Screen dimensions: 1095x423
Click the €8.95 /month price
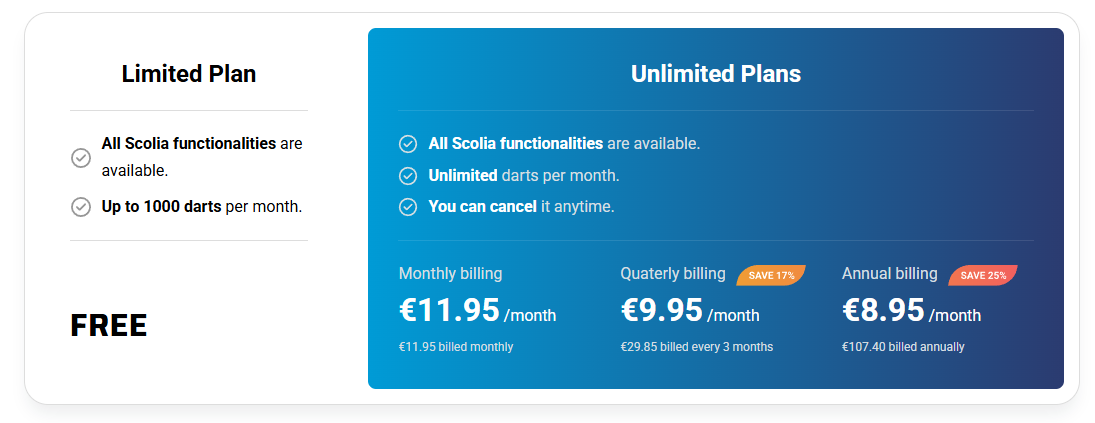click(x=911, y=311)
